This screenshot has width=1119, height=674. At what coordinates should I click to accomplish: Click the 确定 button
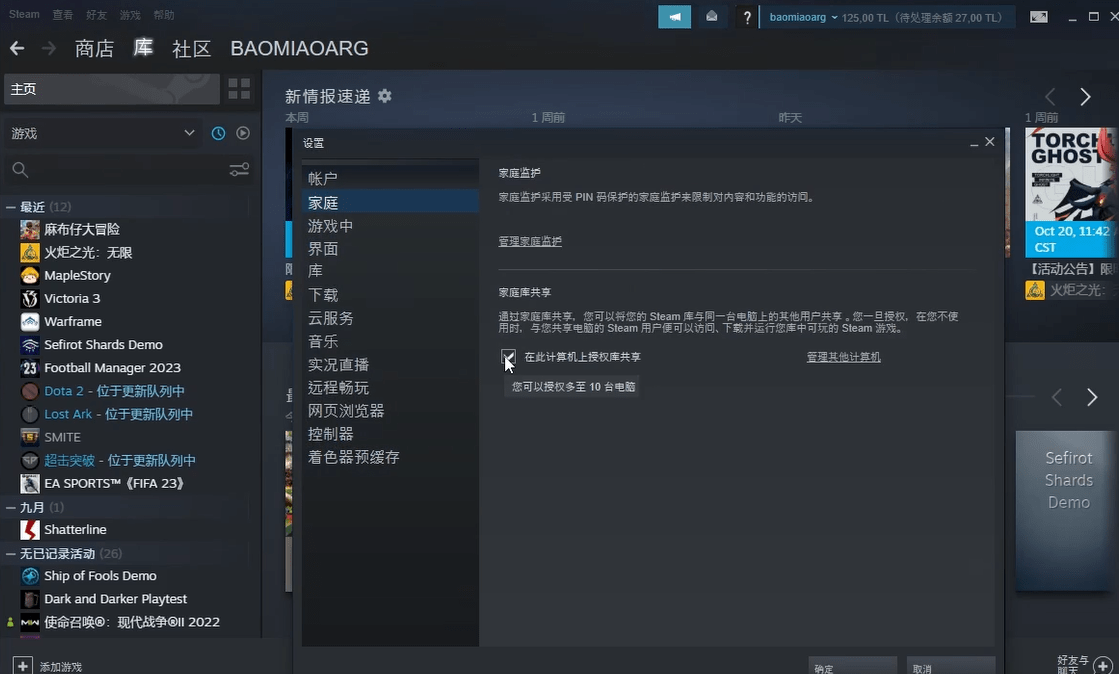click(x=852, y=667)
